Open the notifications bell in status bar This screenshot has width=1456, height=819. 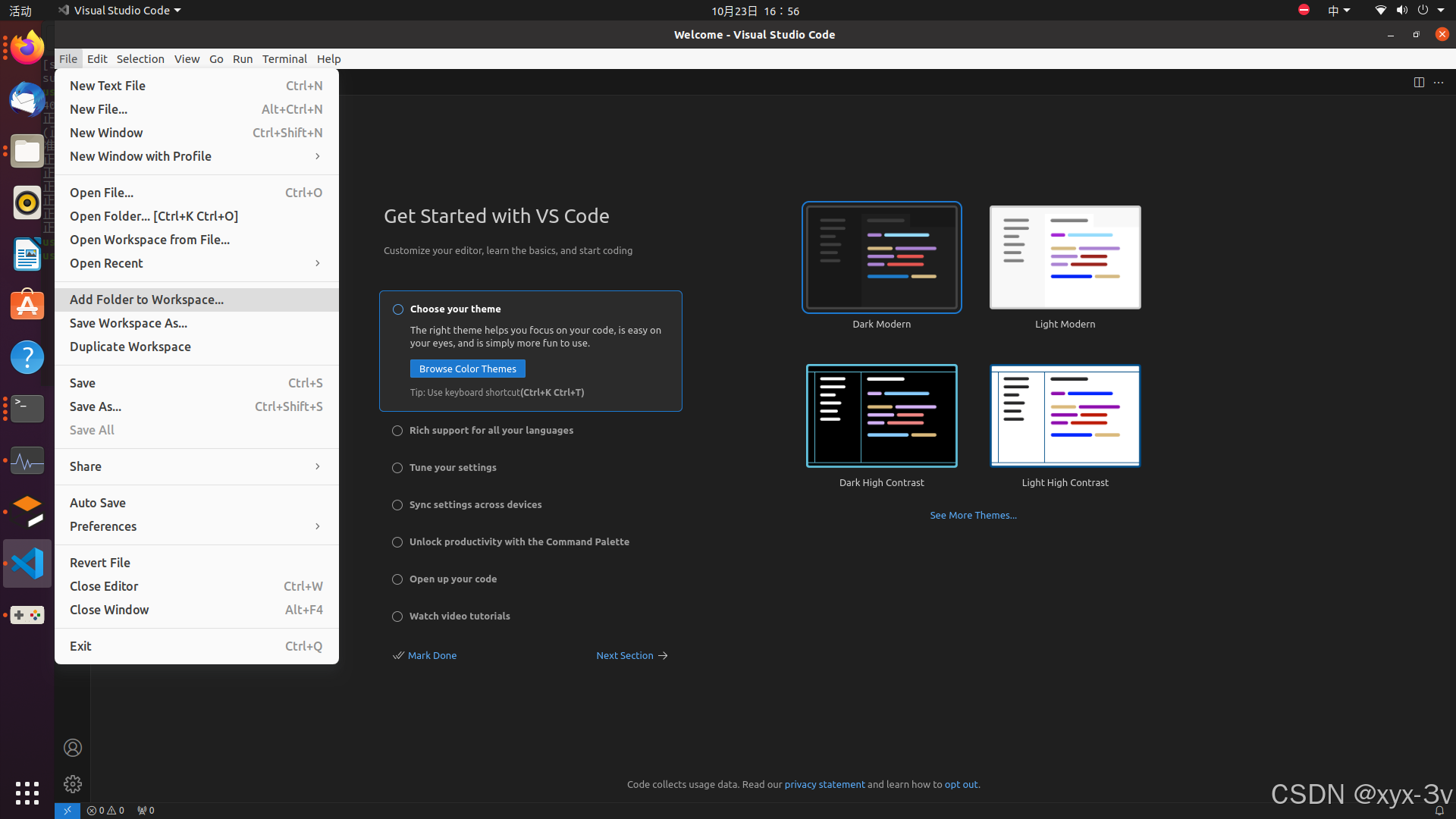pyautogui.click(x=1439, y=810)
